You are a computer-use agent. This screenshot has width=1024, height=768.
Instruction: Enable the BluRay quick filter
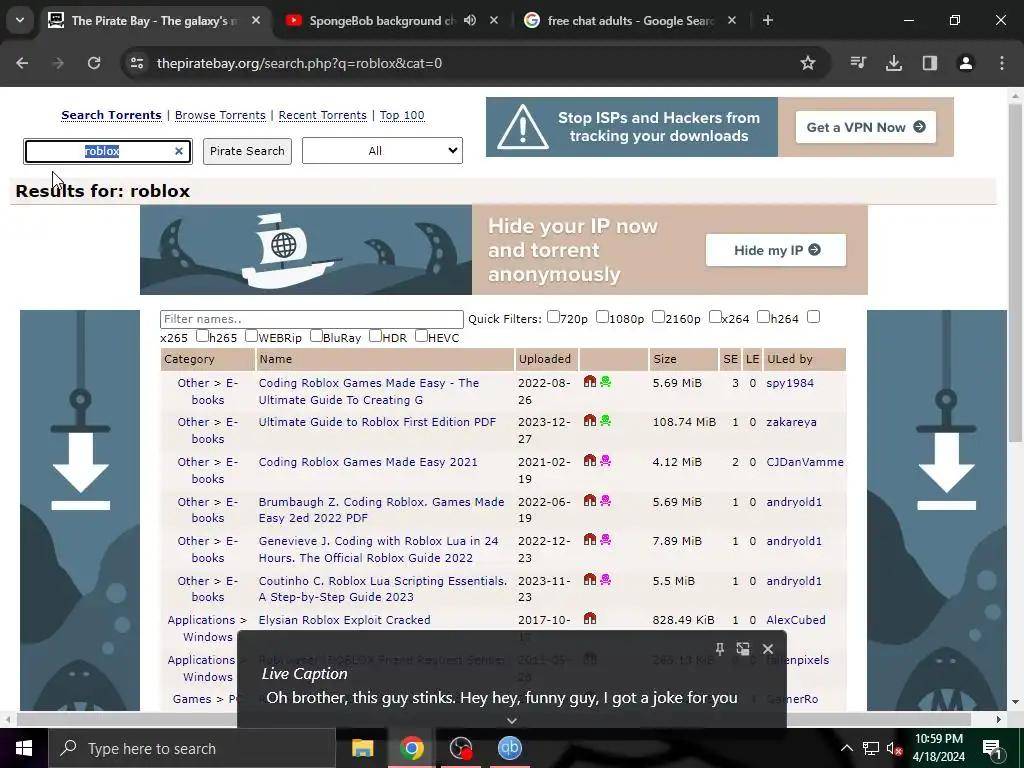pyautogui.click(x=316, y=336)
